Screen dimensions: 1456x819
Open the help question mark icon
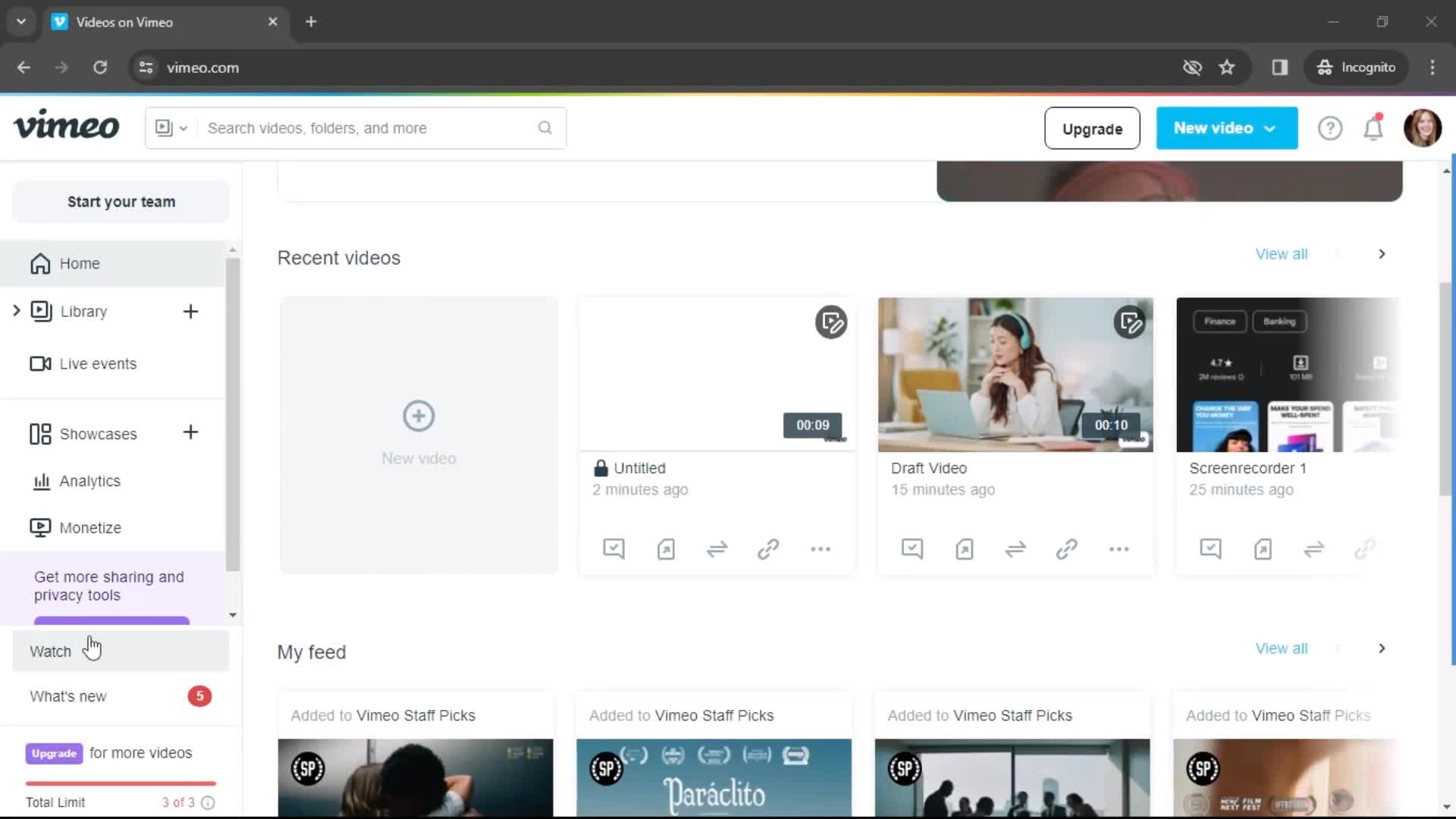[x=1330, y=128]
